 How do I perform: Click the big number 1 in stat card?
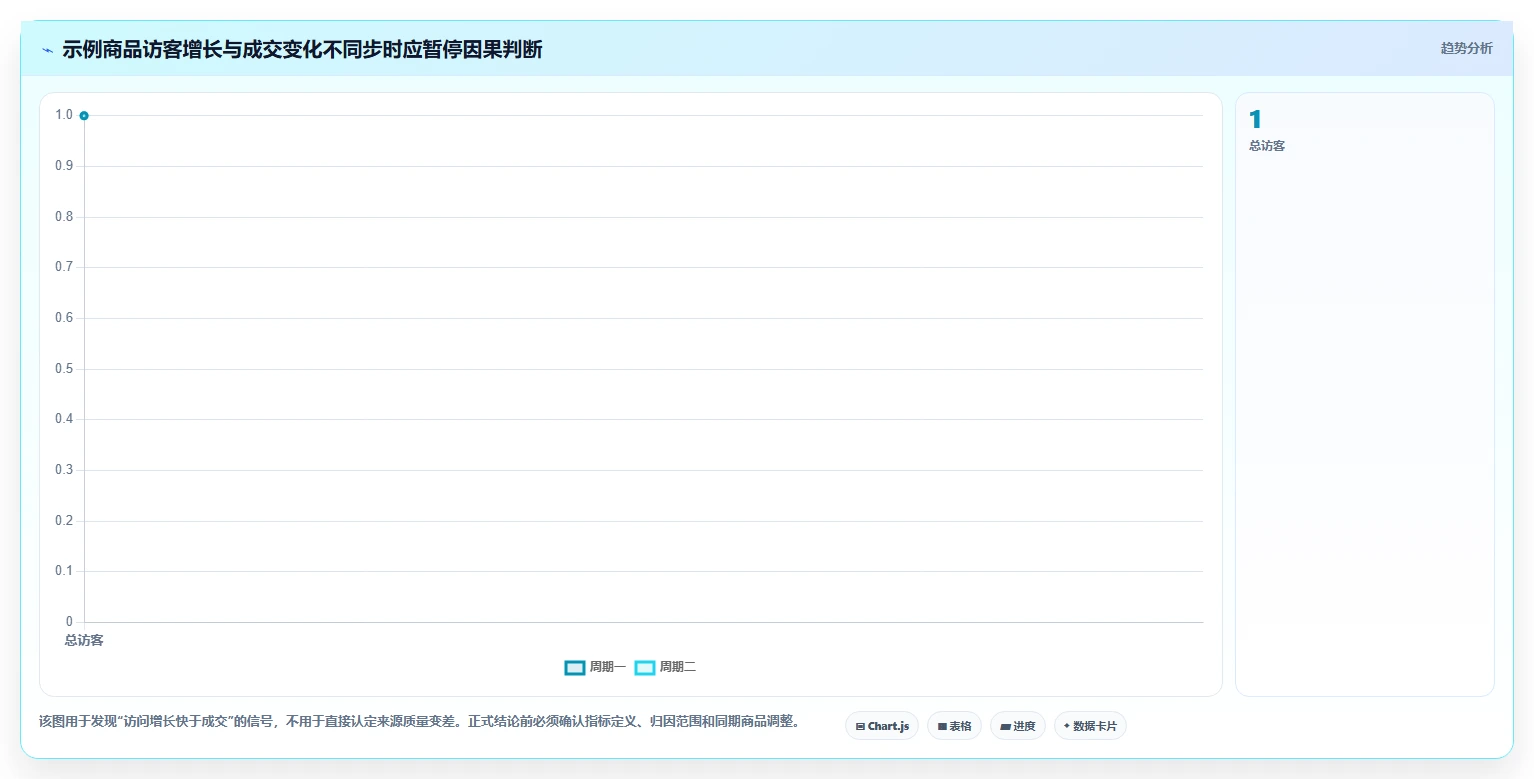[x=1255, y=120]
